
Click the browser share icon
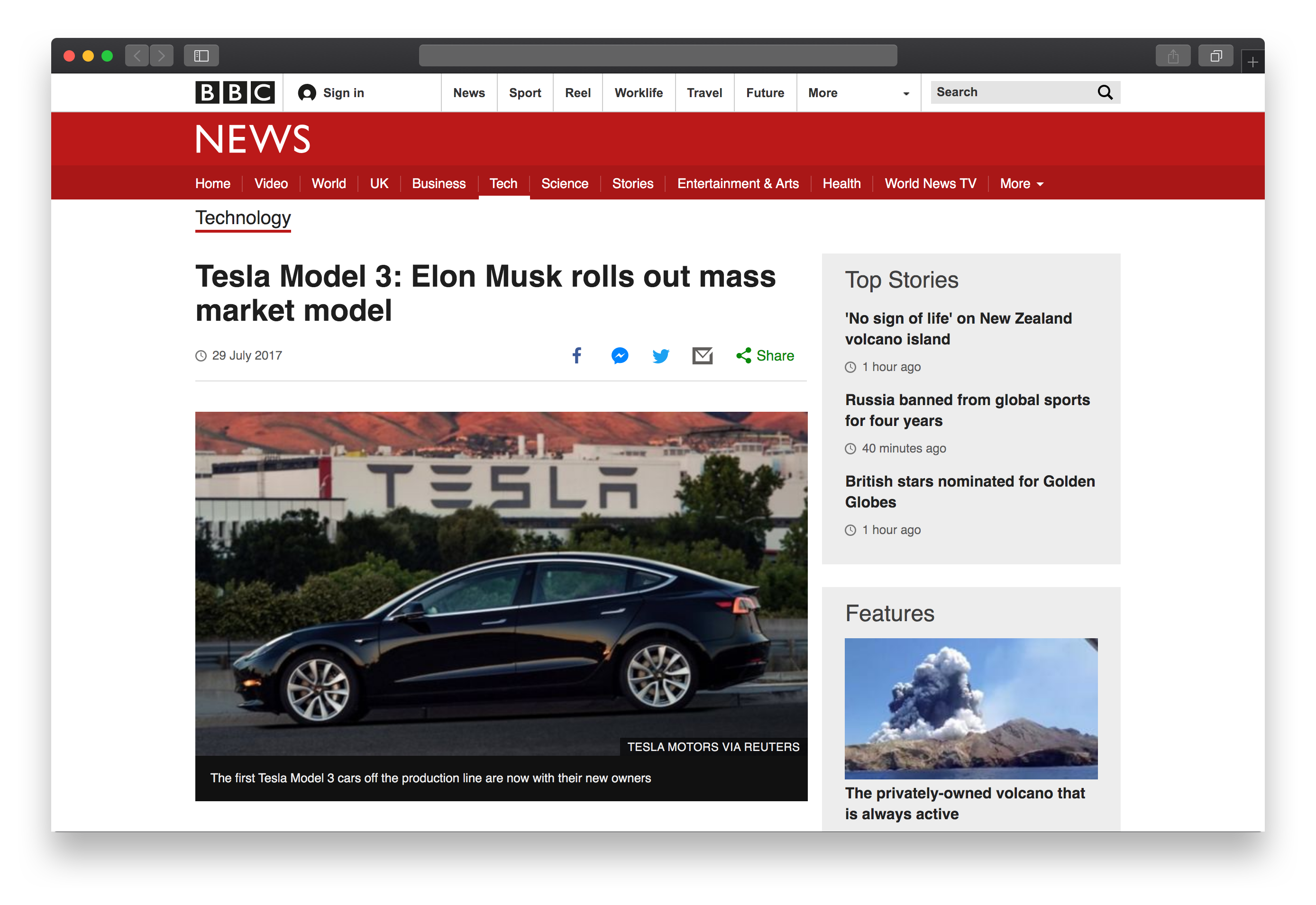point(1173,55)
